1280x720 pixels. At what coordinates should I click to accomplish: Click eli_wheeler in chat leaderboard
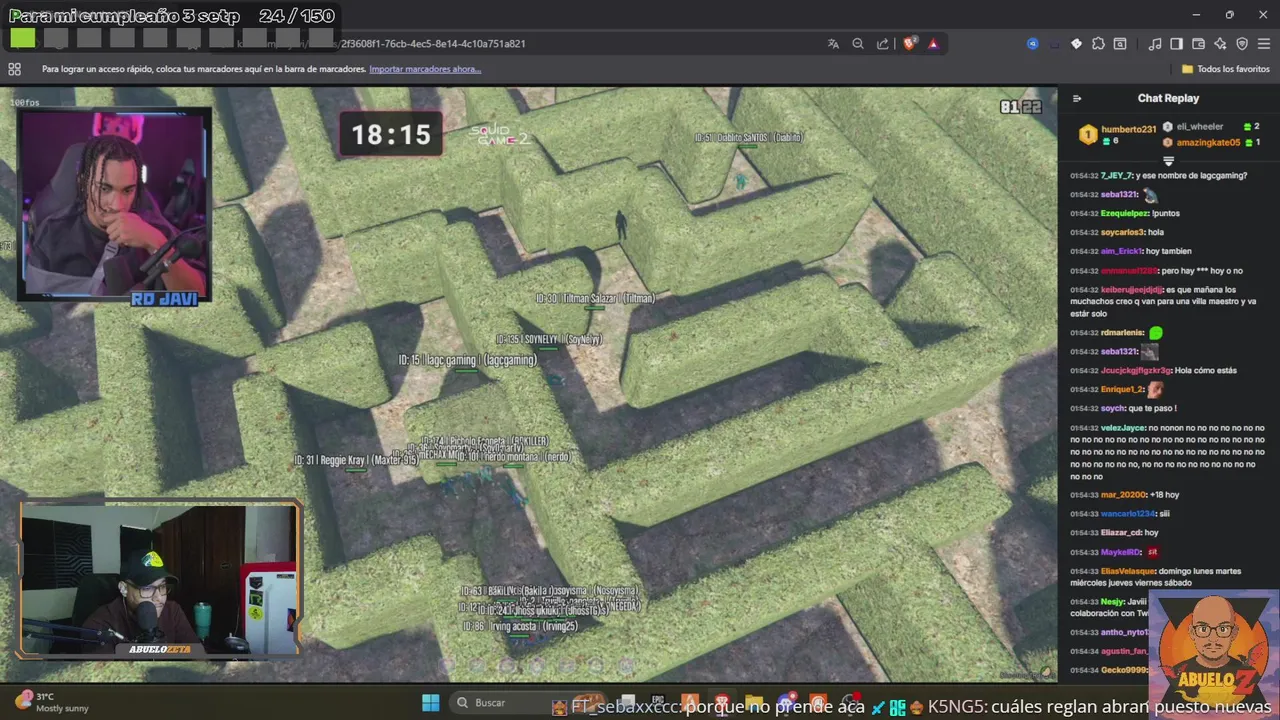click(1199, 127)
